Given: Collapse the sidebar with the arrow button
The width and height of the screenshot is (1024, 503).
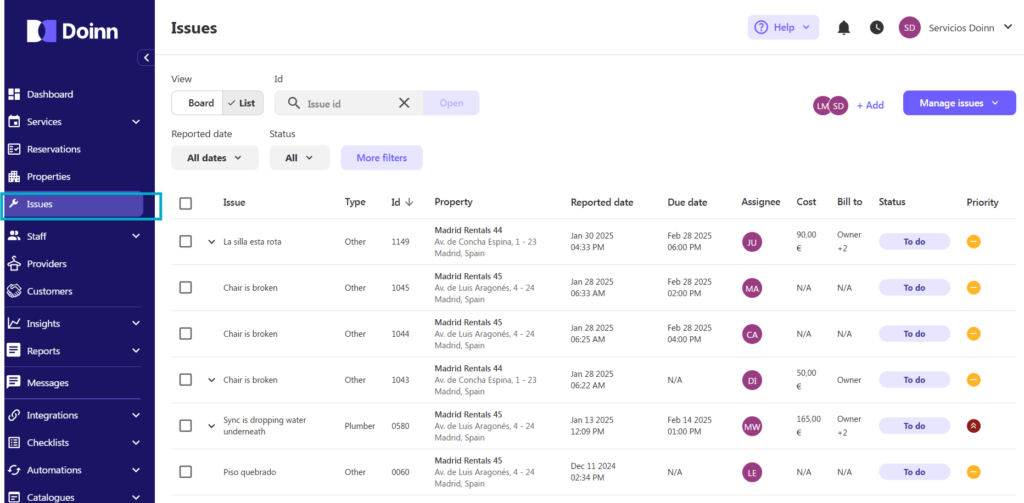Looking at the screenshot, I should pyautogui.click(x=146, y=57).
